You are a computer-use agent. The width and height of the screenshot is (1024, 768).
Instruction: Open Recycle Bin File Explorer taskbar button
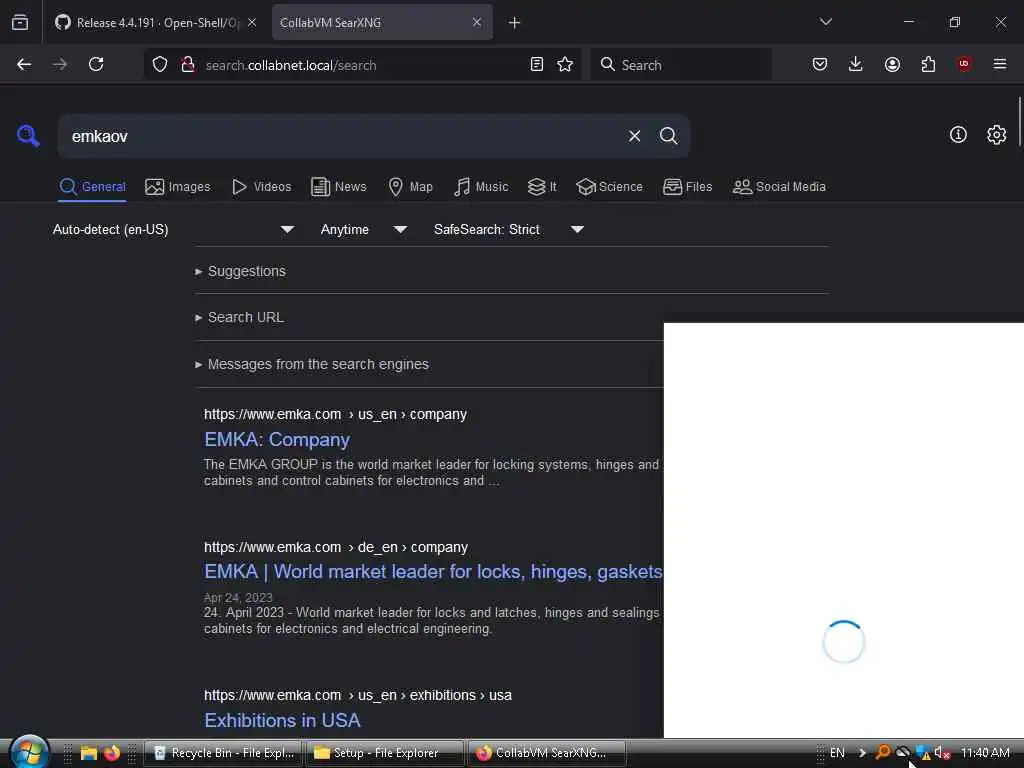(223, 753)
